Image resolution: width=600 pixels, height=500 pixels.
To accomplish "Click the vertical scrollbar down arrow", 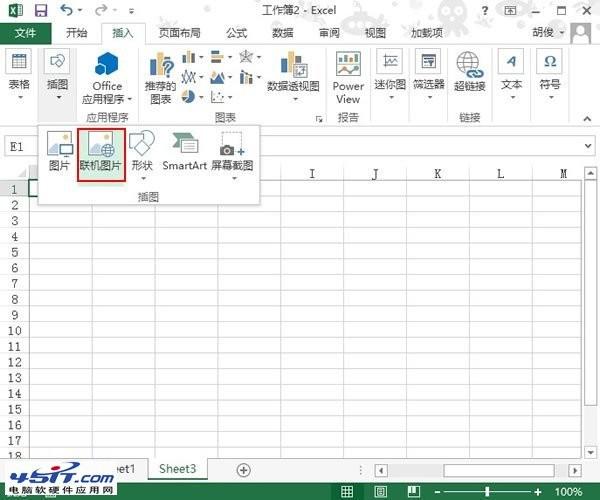I will point(590,453).
